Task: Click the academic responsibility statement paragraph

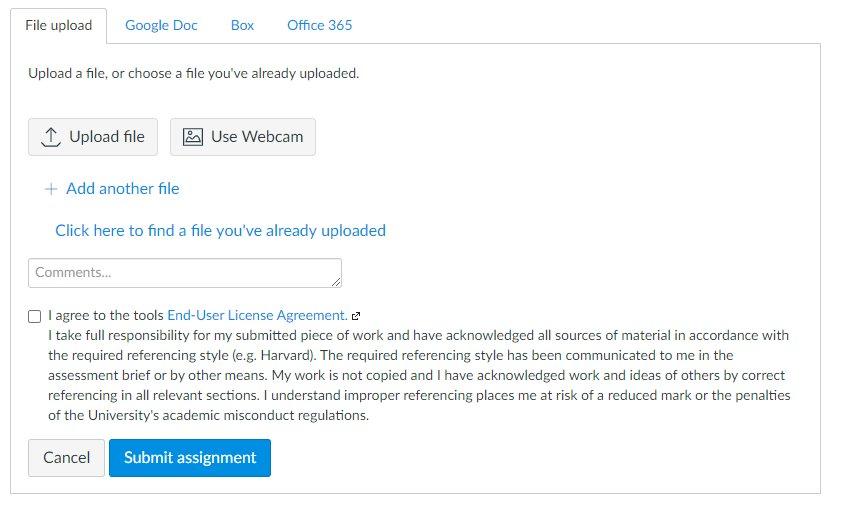Action: [419, 375]
